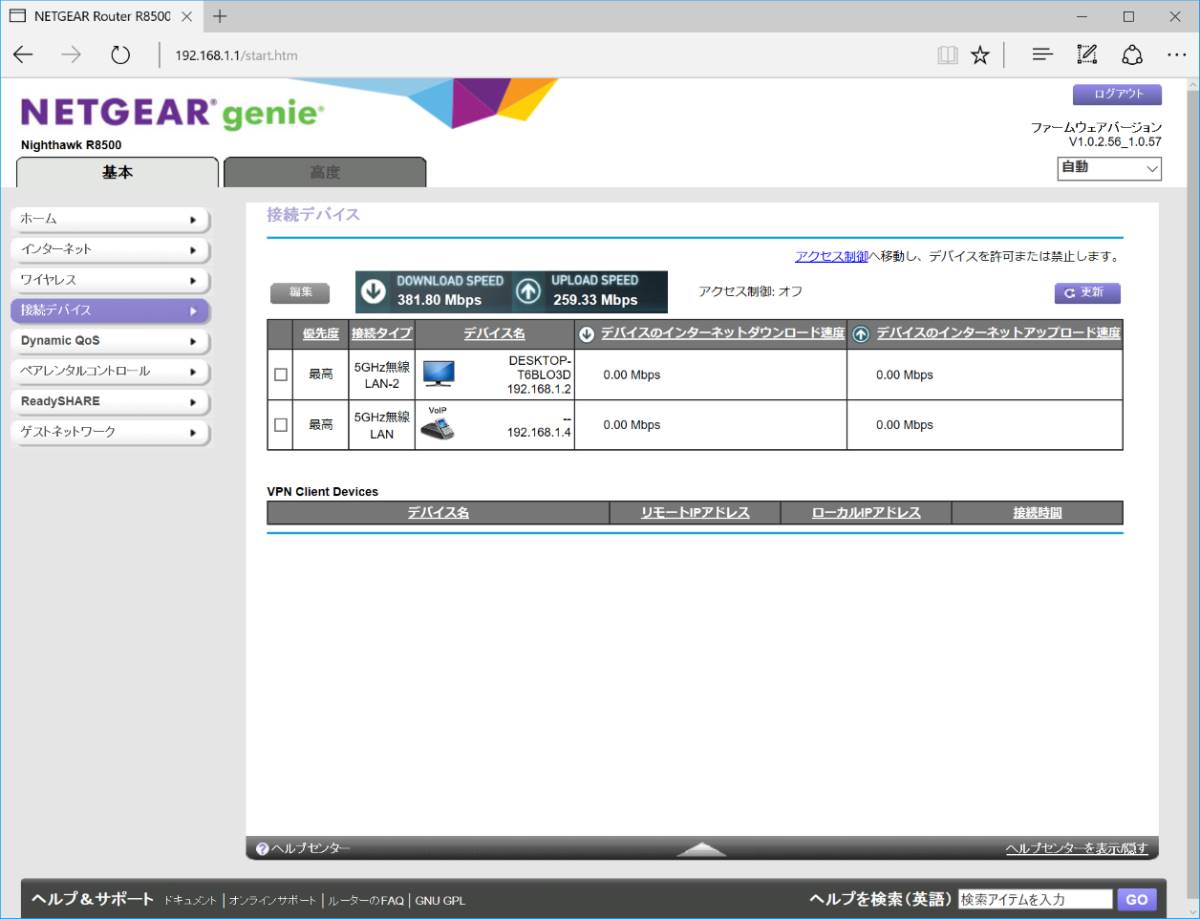Click the favorites star icon
The height and width of the screenshot is (919, 1200).
980,55
